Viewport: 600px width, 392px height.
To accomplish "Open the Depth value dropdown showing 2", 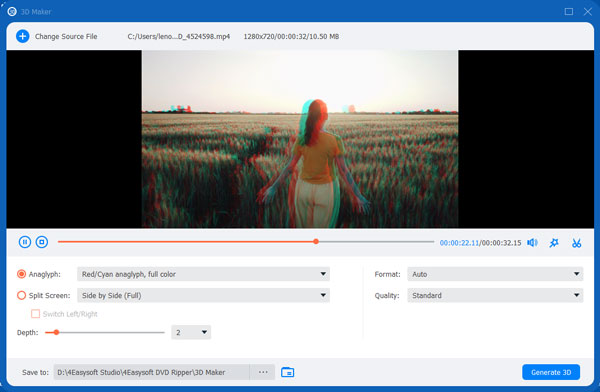I will point(191,332).
